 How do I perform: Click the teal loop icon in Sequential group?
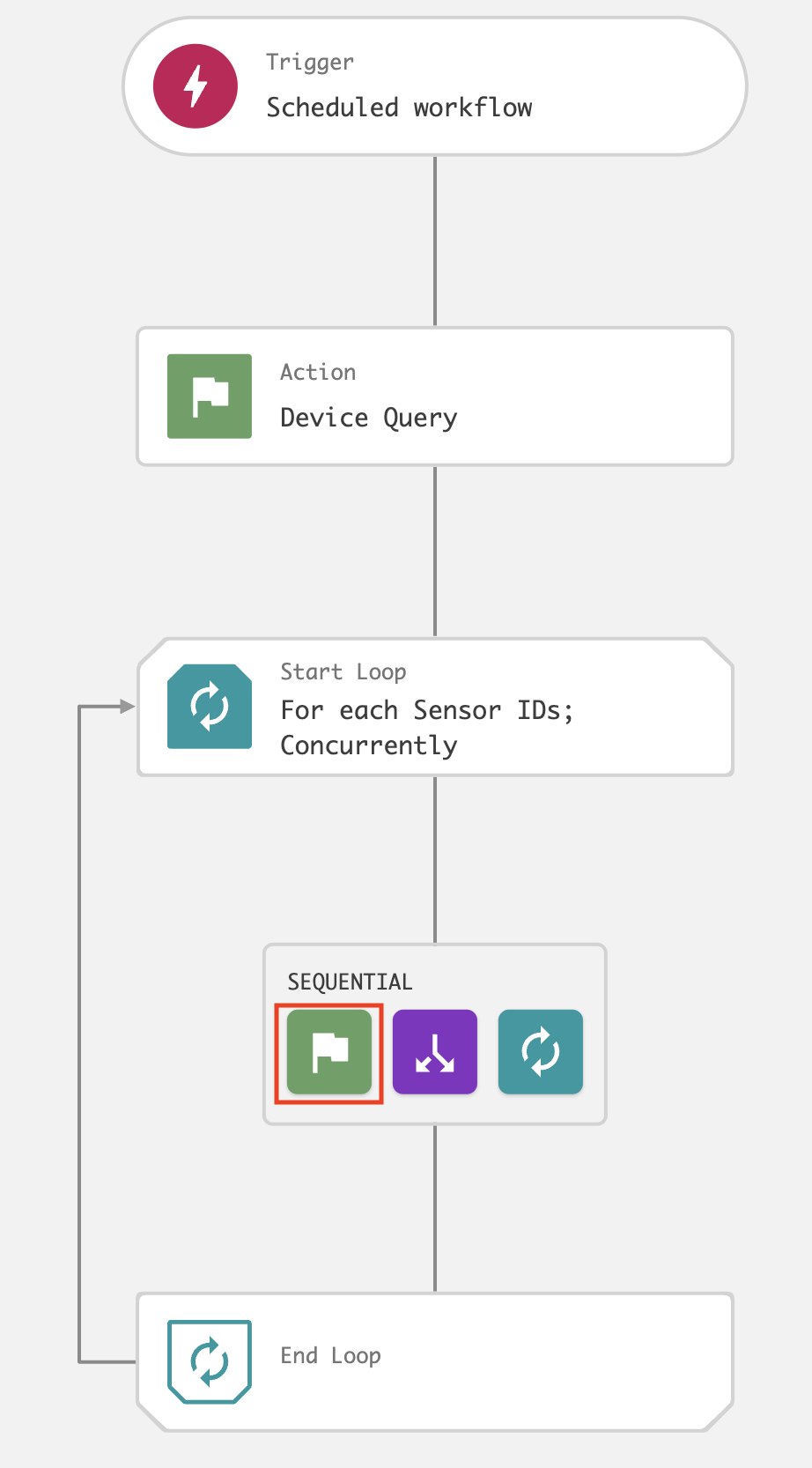click(541, 1052)
